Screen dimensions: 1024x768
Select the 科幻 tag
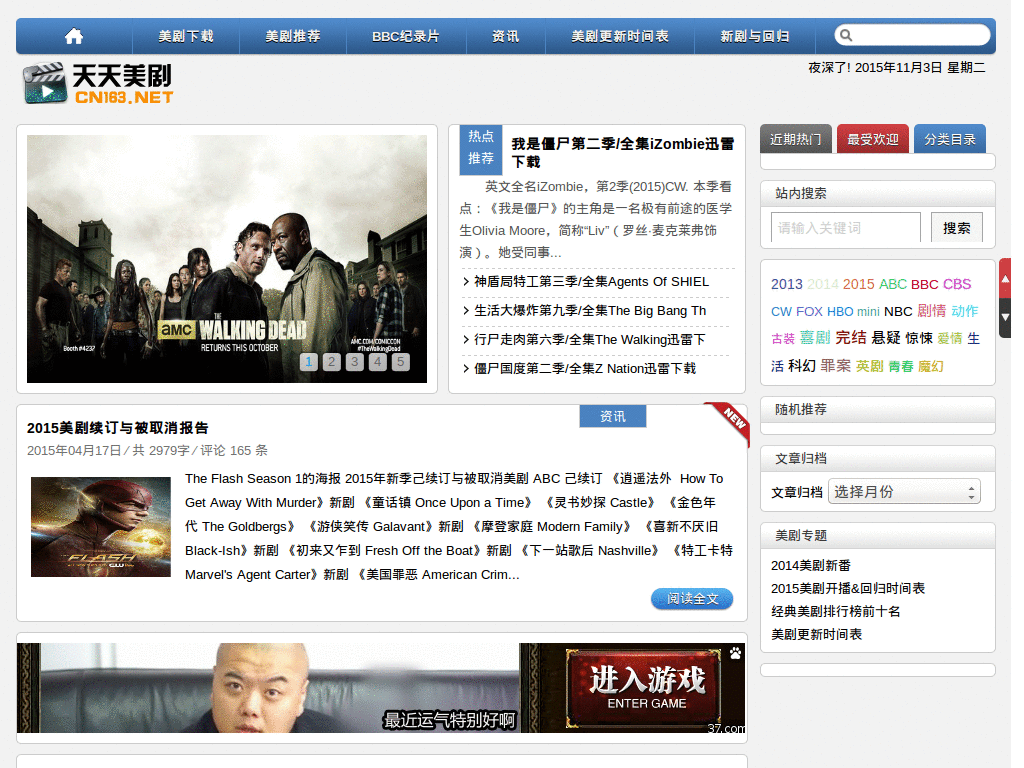click(801, 366)
